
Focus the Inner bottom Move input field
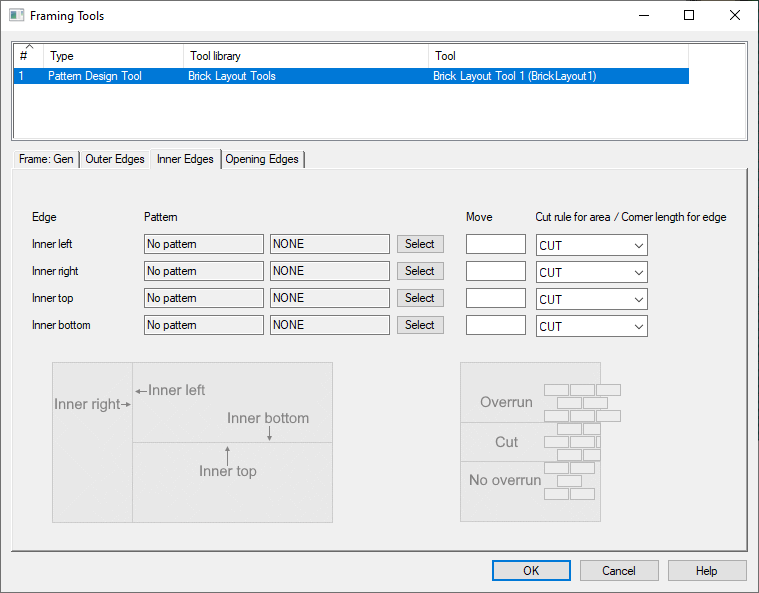coord(496,325)
